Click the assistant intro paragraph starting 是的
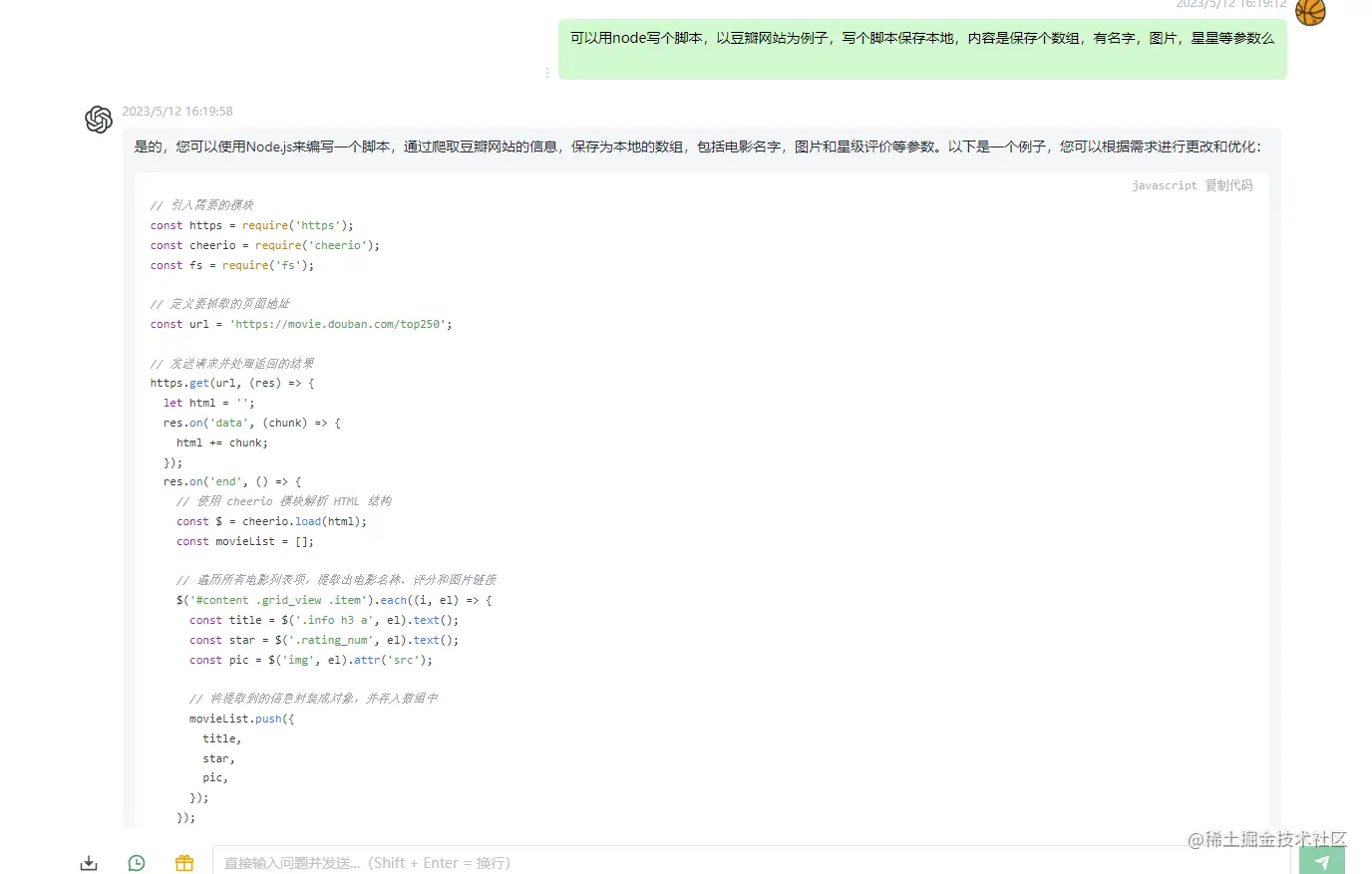The width and height of the screenshot is (1372, 874). point(697,146)
